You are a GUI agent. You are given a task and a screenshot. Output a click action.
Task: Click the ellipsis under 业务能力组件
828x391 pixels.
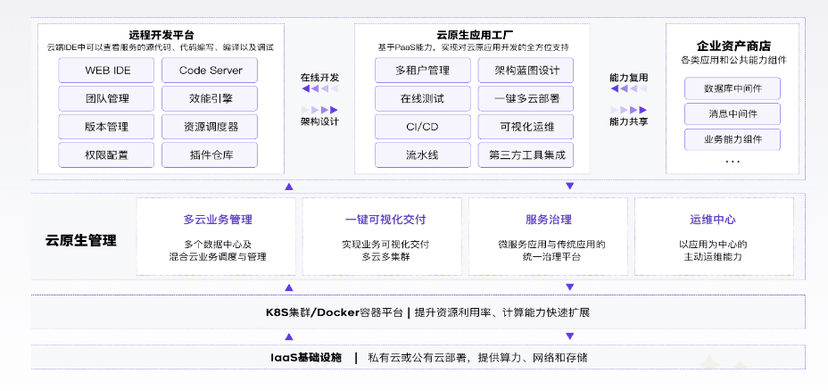pyautogui.click(x=732, y=161)
